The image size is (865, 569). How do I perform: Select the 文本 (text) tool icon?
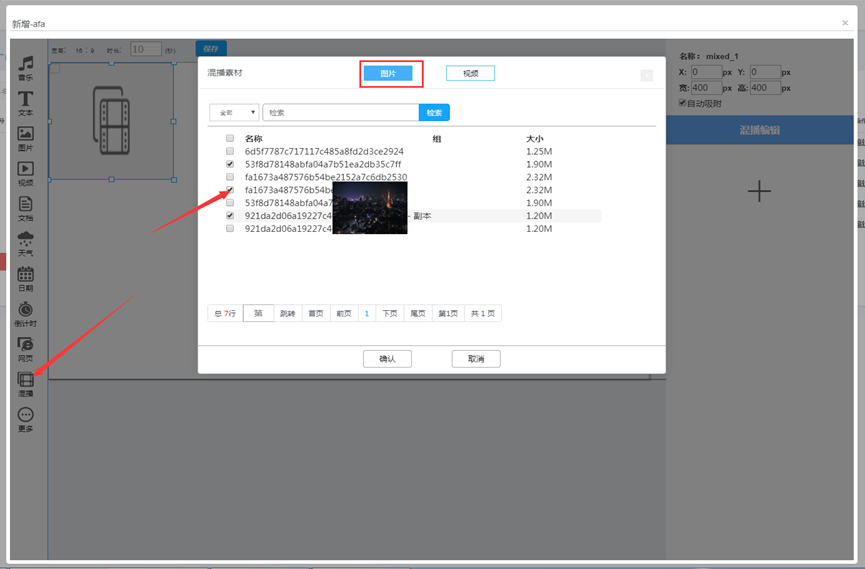point(26,100)
